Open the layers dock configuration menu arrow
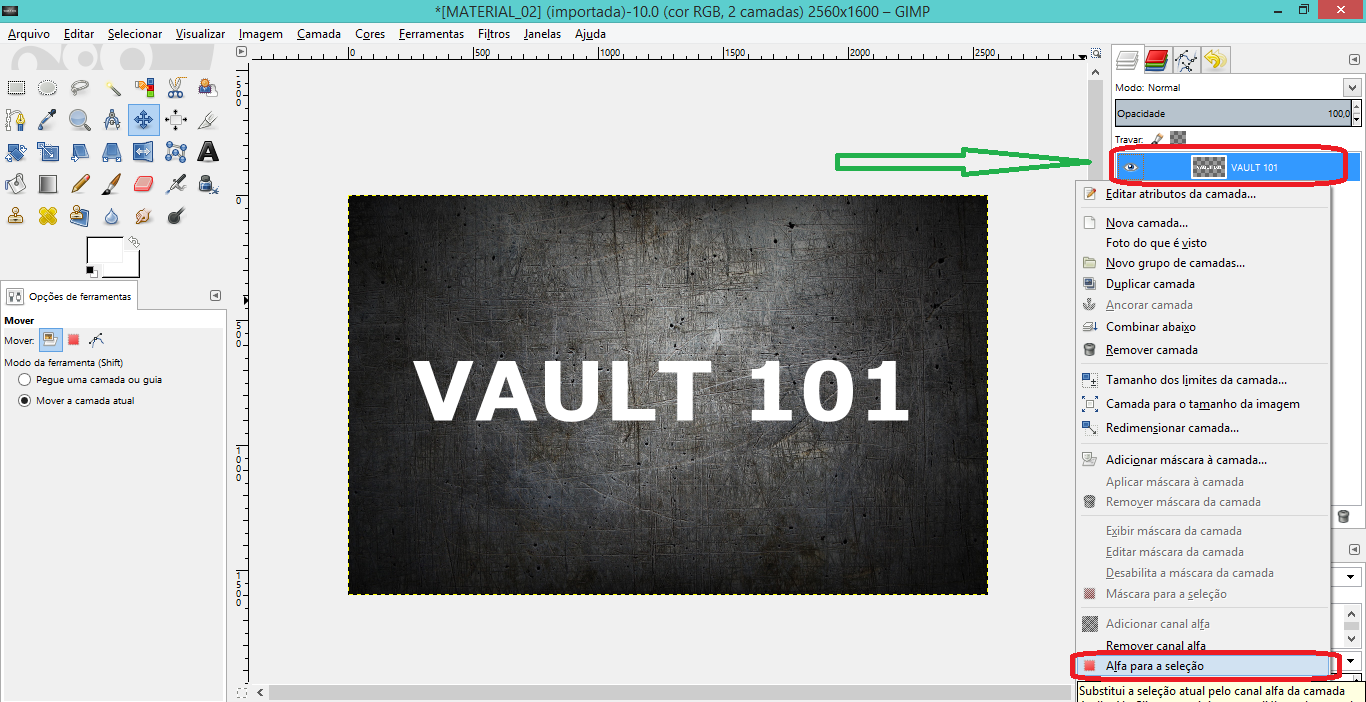 pos(1354,60)
